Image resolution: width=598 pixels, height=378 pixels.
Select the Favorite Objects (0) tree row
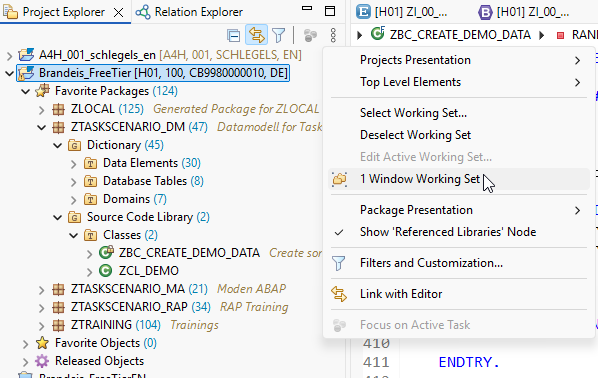pyautogui.click(x=106, y=343)
